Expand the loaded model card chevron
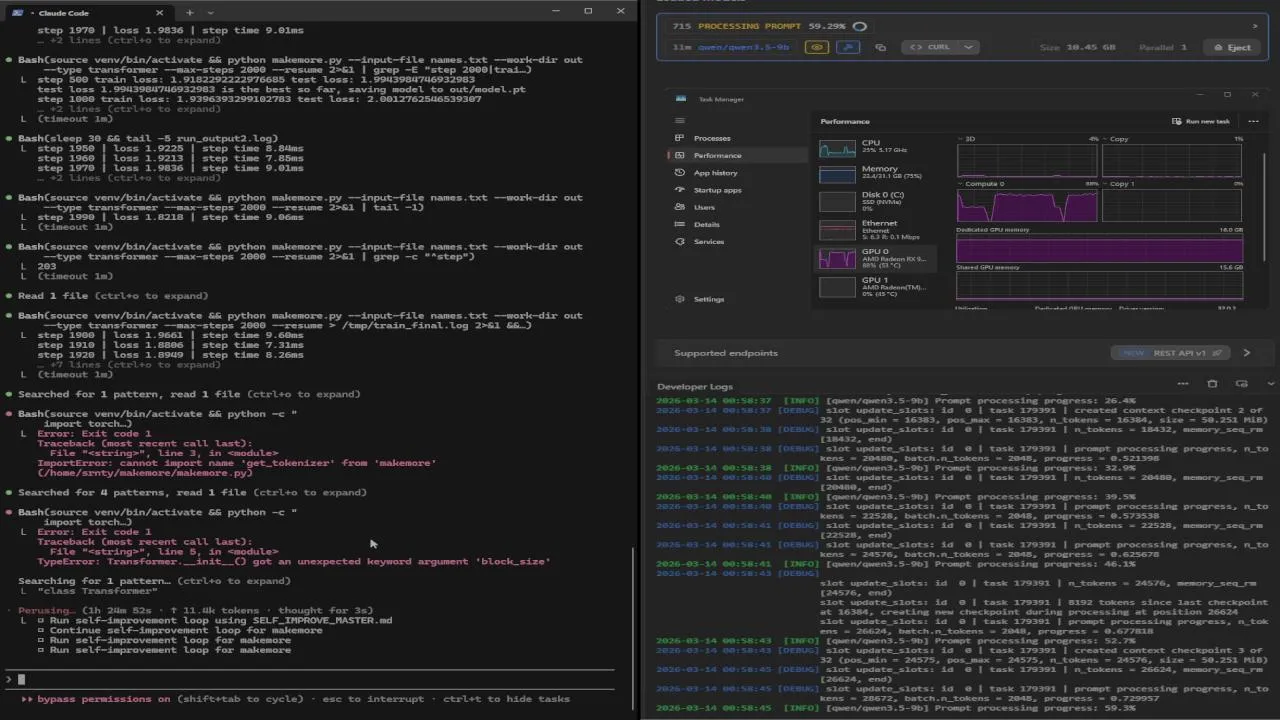Viewport: 1280px width, 720px height. coord(1255,26)
